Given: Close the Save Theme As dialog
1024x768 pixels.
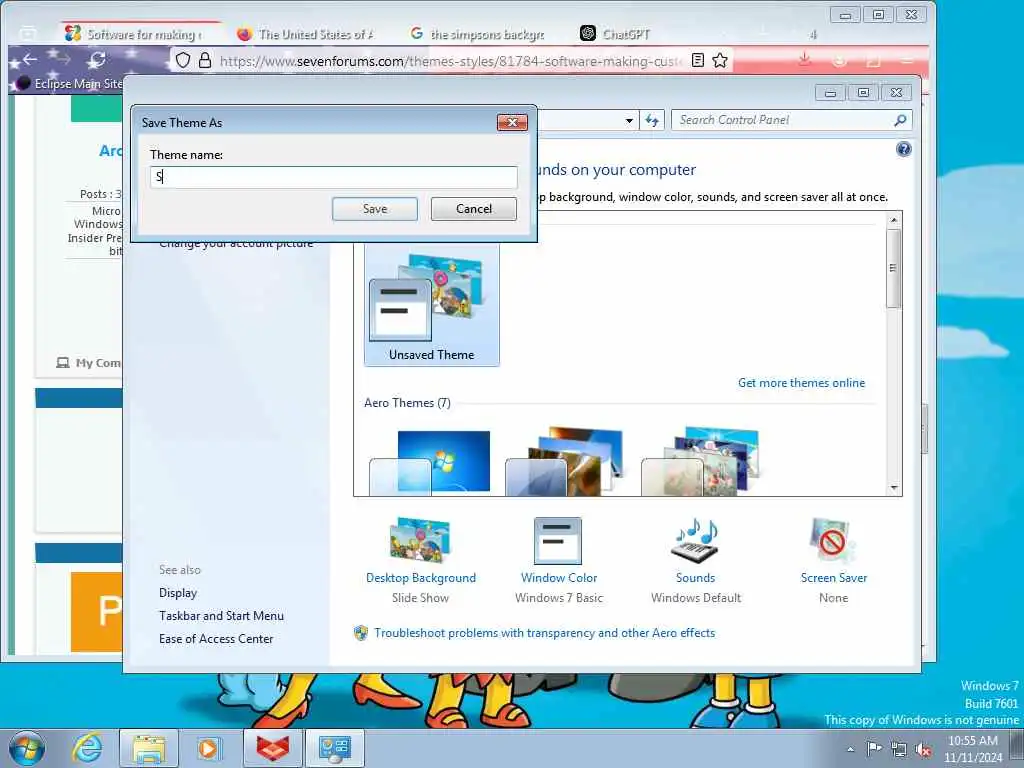Looking at the screenshot, I should click(x=512, y=122).
